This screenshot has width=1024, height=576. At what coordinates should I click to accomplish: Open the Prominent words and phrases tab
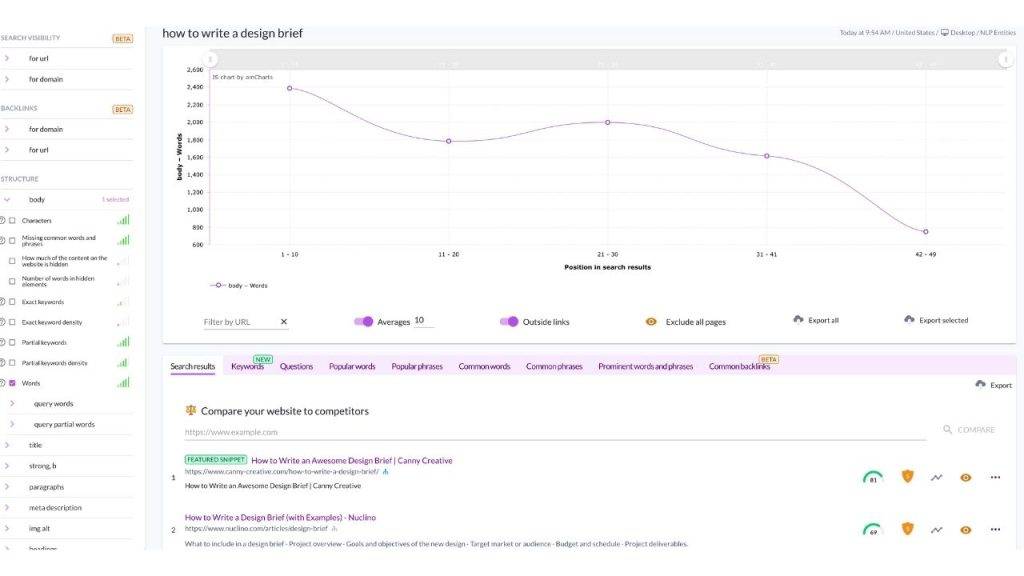pyautogui.click(x=645, y=366)
